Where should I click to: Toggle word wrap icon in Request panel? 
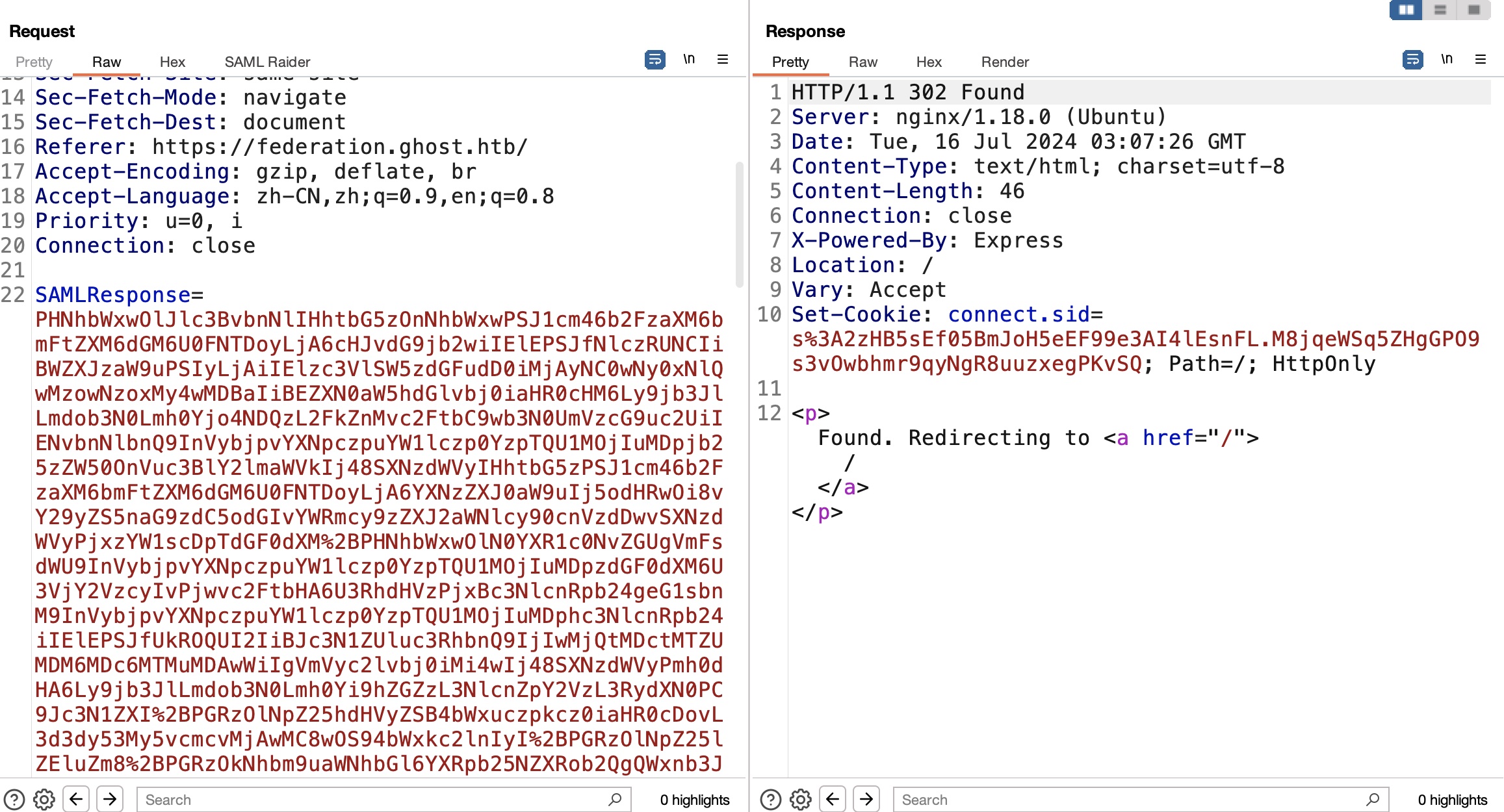click(655, 60)
